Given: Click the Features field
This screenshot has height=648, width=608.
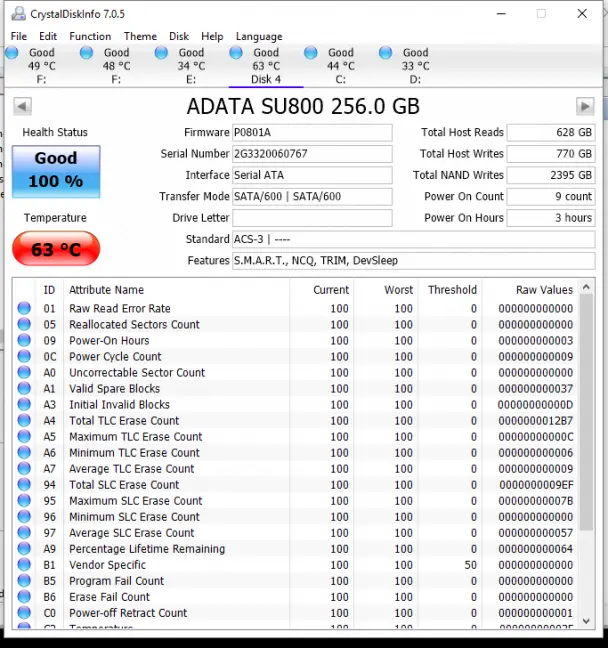Looking at the screenshot, I should [x=414, y=261].
